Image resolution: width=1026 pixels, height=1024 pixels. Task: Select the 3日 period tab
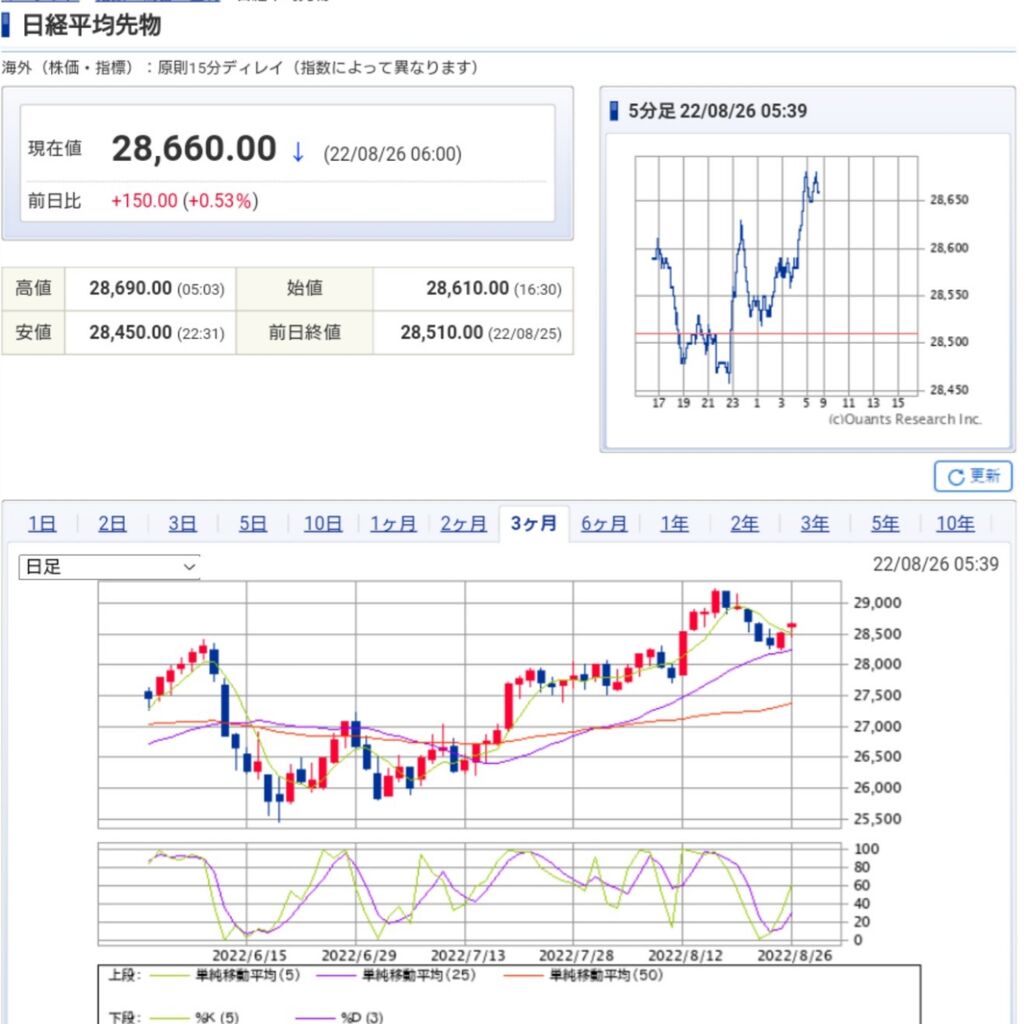[x=182, y=523]
